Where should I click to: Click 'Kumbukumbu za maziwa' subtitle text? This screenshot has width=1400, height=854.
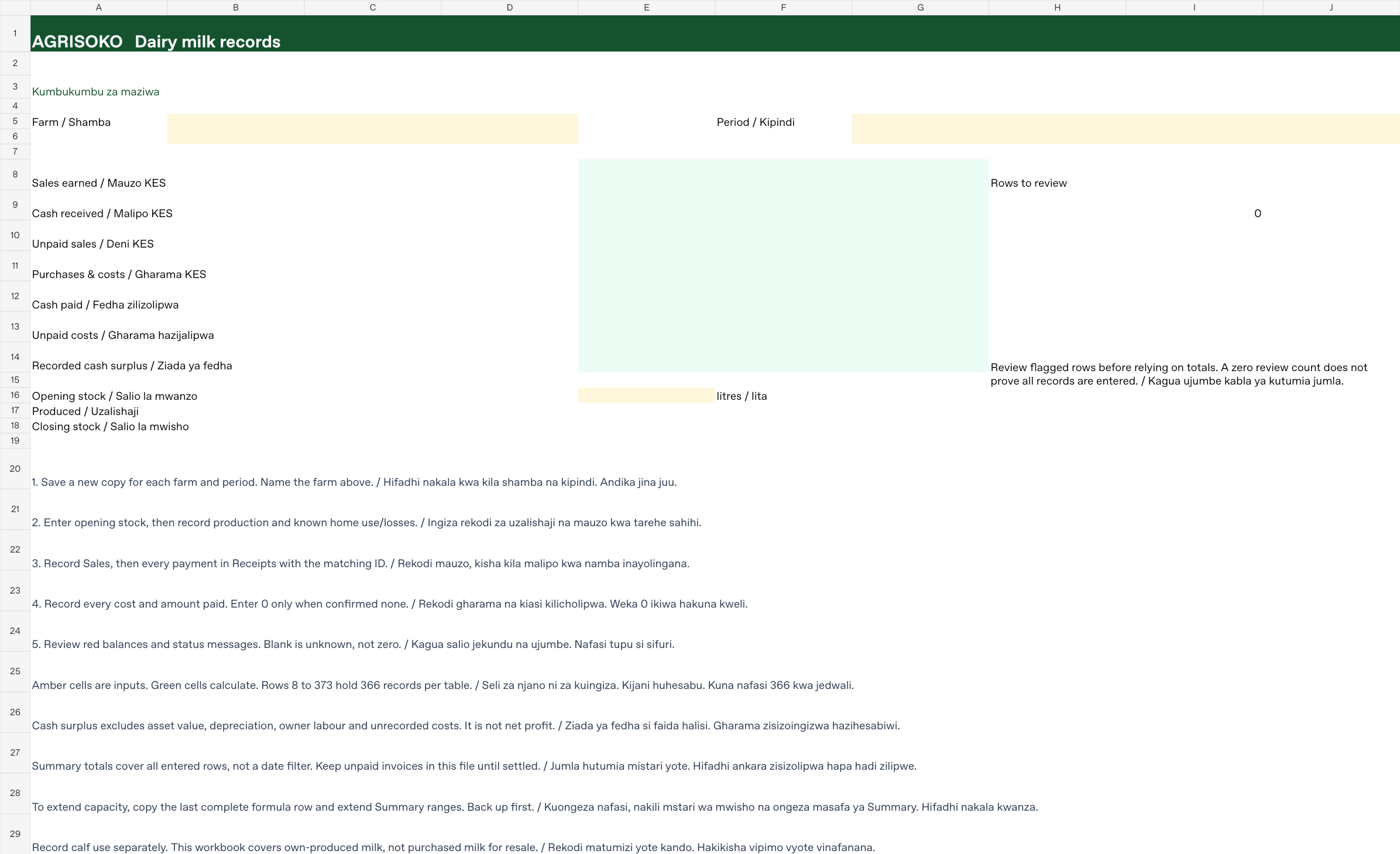(x=95, y=92)
